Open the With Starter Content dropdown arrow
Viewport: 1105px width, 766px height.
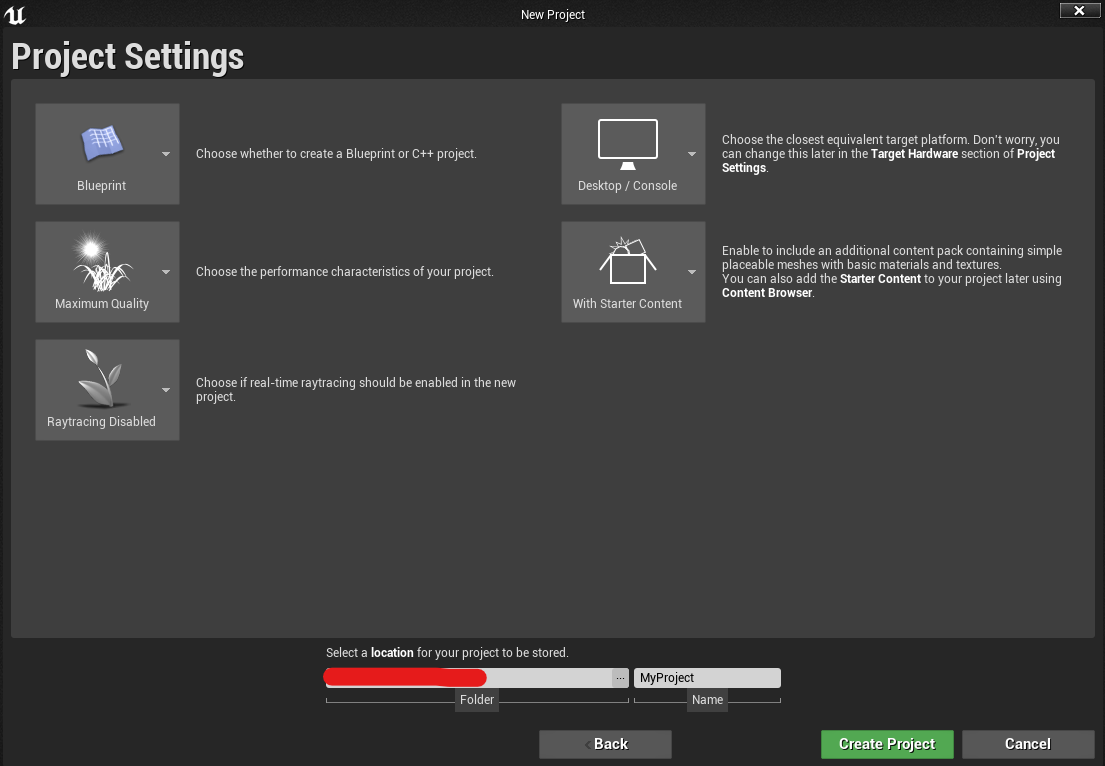(x=691, y=272)
